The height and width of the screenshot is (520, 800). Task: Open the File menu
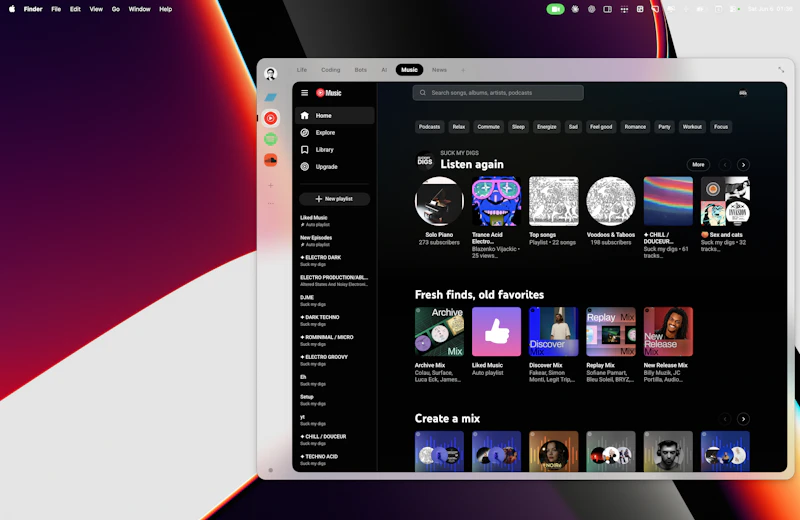tap(56, 9)
